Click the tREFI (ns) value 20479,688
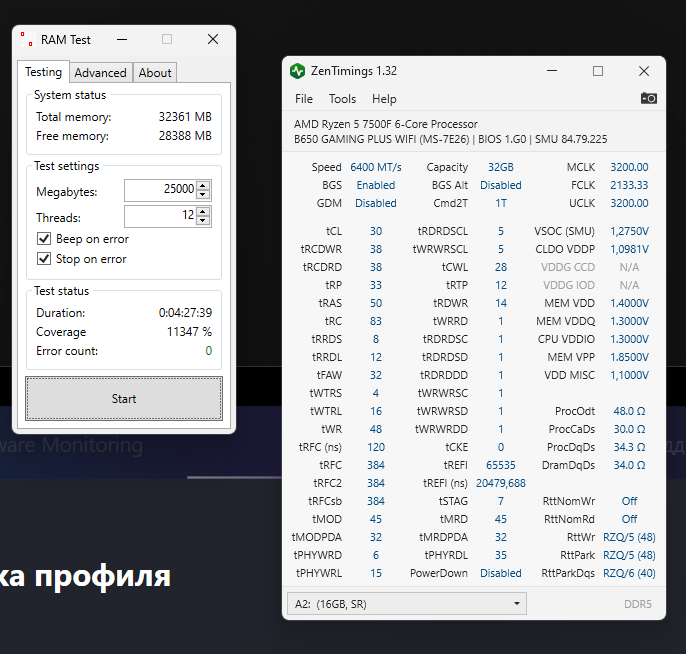This screenshot has width=686, height=654. [x=500, y=483]
